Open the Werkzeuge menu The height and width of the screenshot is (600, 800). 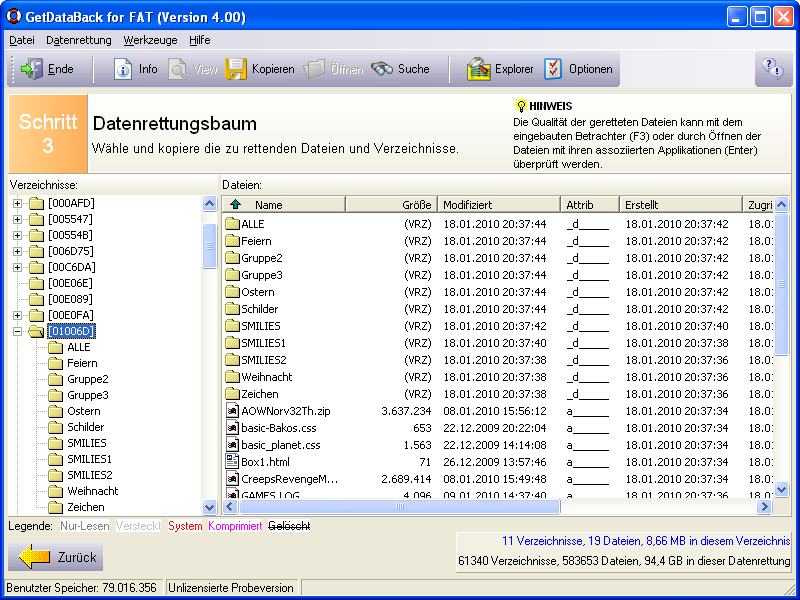tap(151, 40)
